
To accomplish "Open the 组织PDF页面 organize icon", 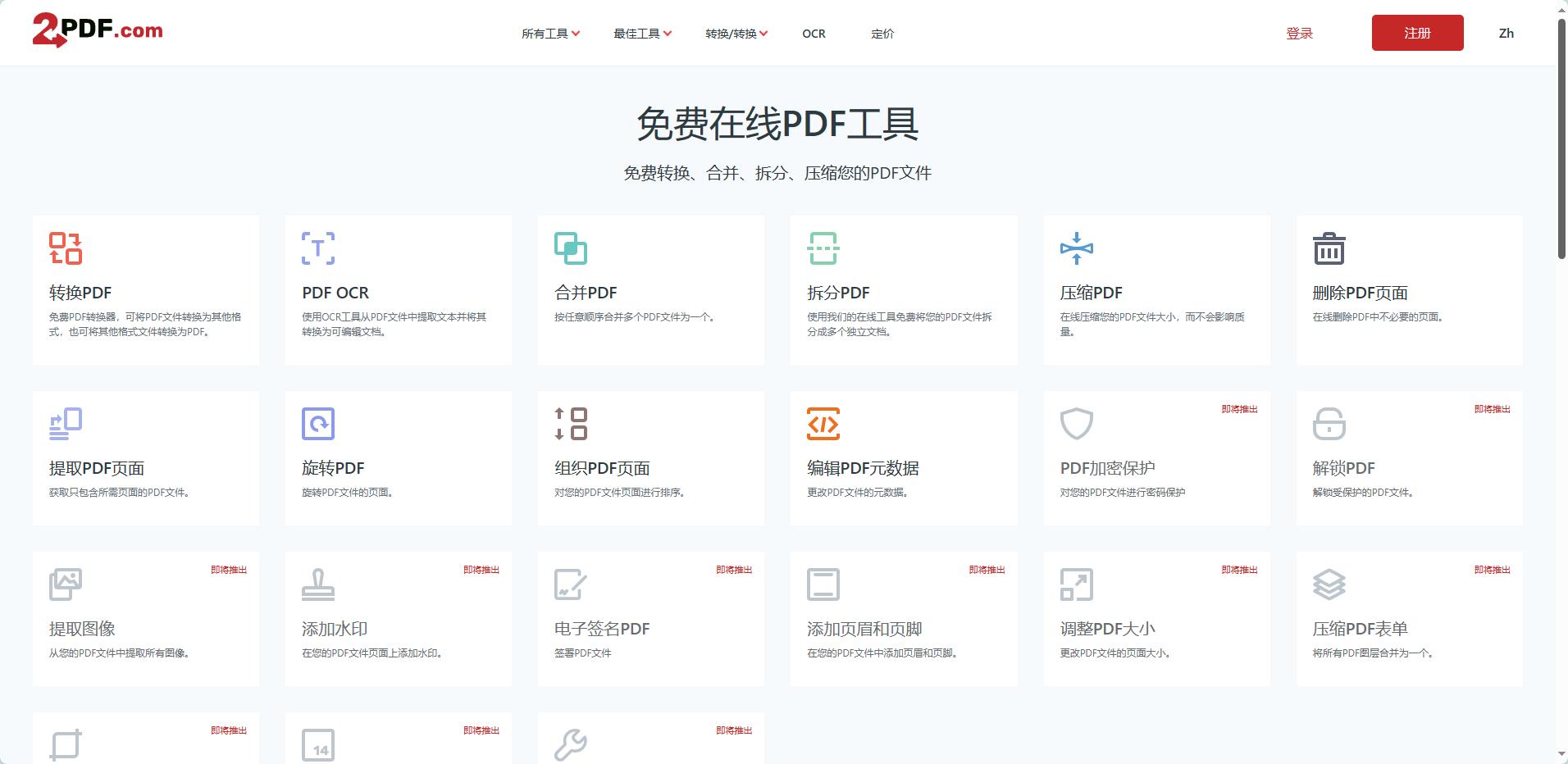I will coord(571,424).
